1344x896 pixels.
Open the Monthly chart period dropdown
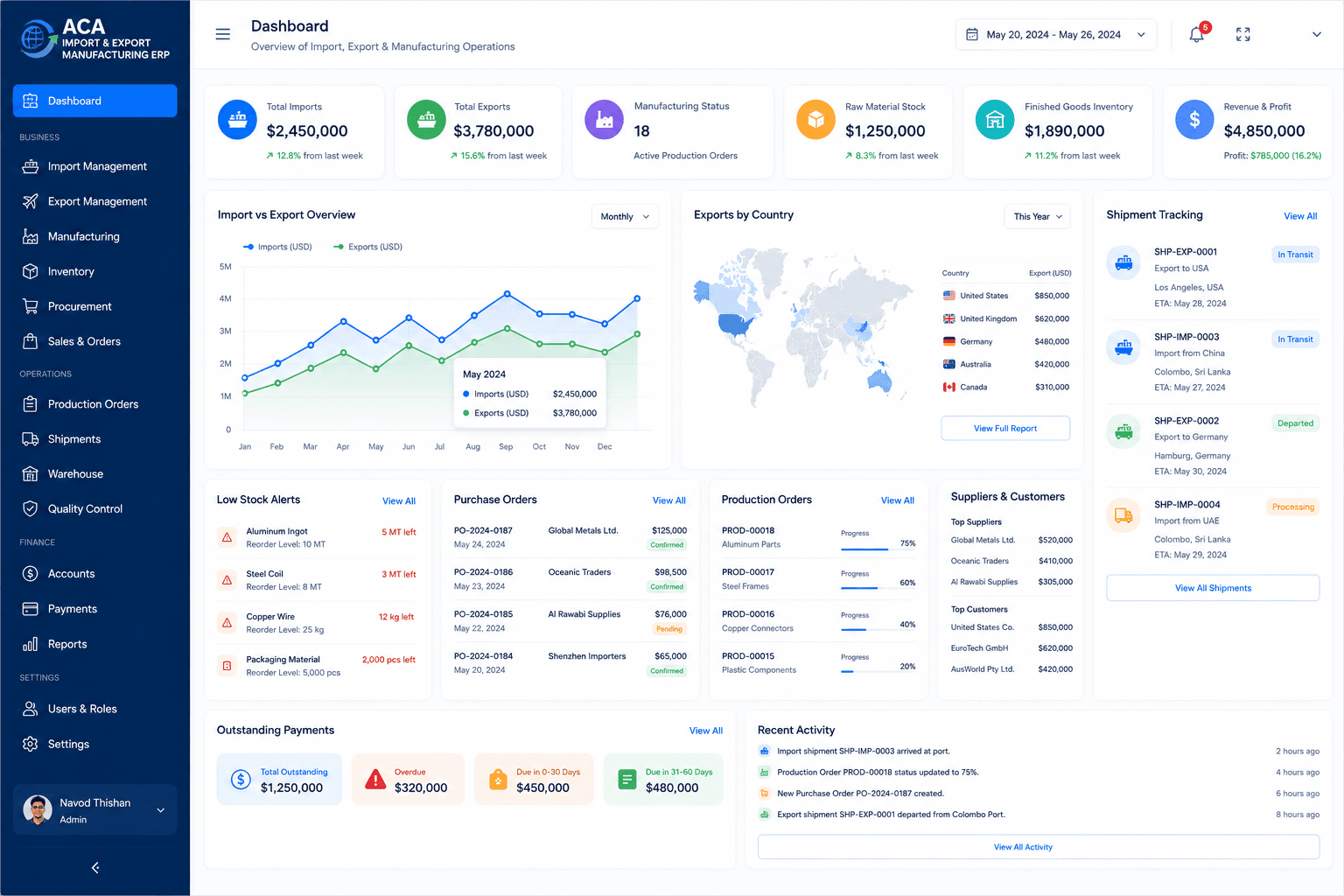[625, 216]
